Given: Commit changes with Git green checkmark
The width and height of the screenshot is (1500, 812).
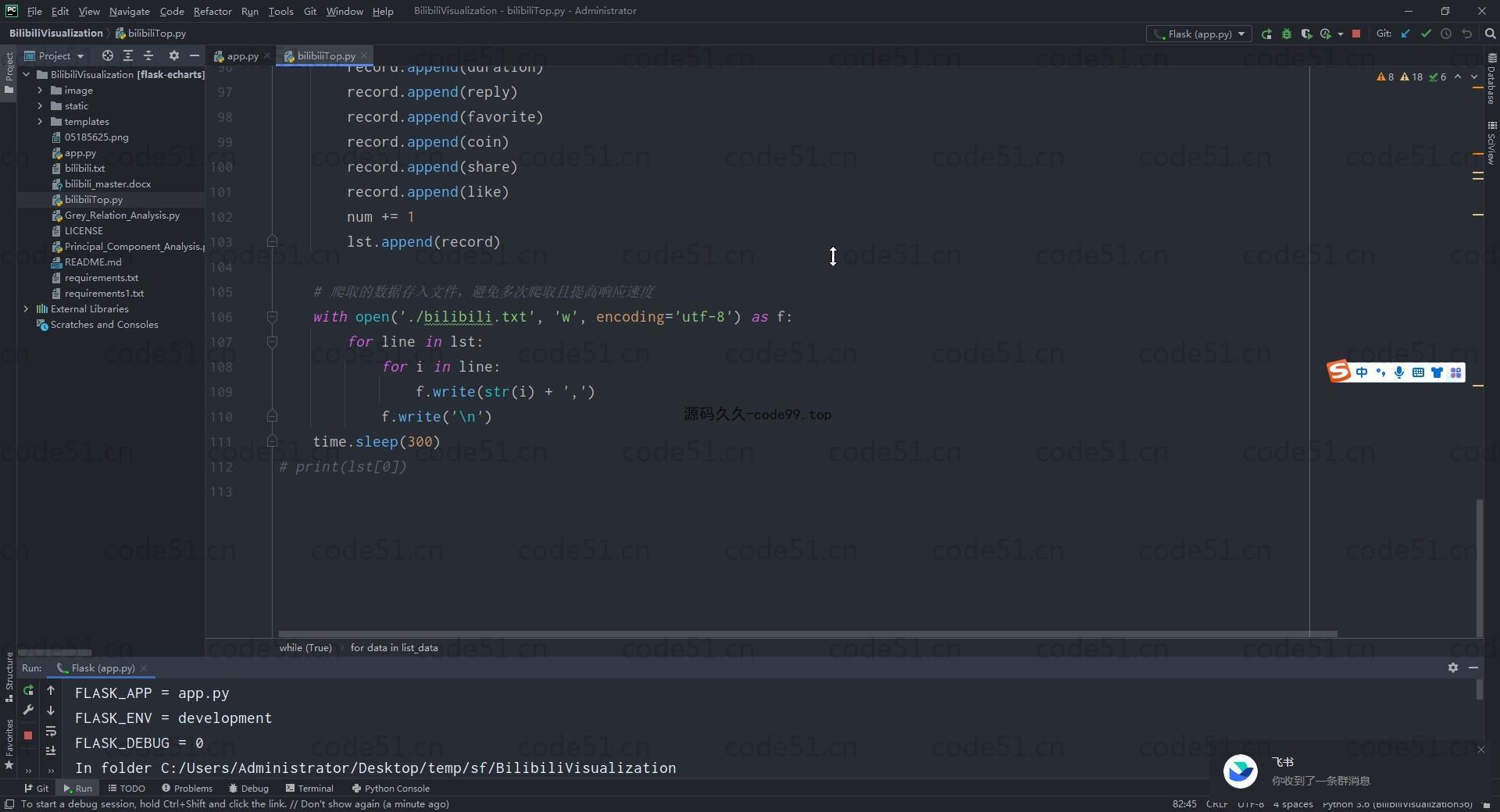Looking at the screenshot, I should pos(1426,34).
